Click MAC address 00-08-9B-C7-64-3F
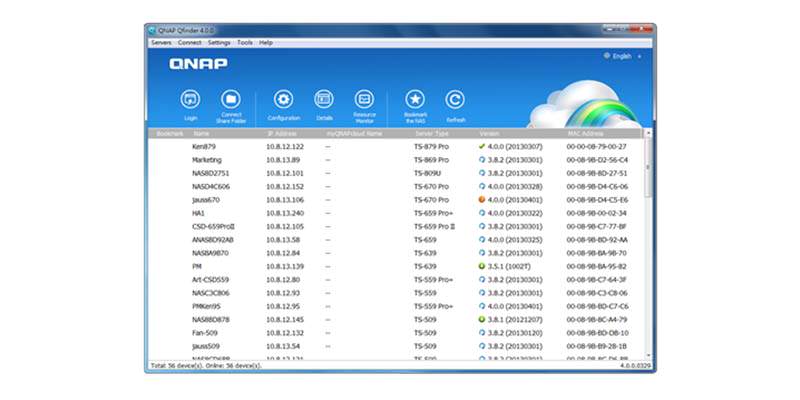 pyautogui.click(x=596, y=280)
